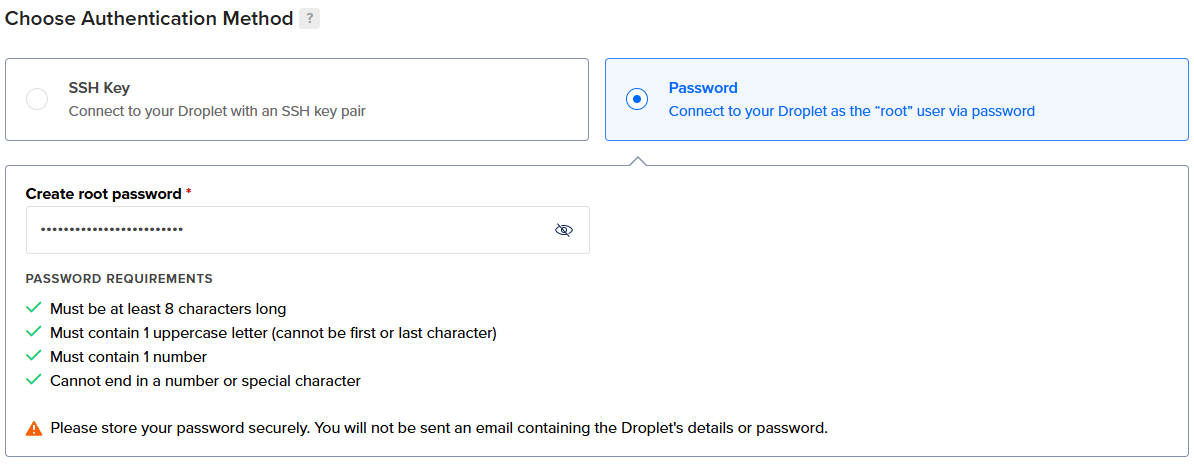The width and height of the screenshot is (1194, 464).
Task: Click the Create root password field
Action: (308, 230)
